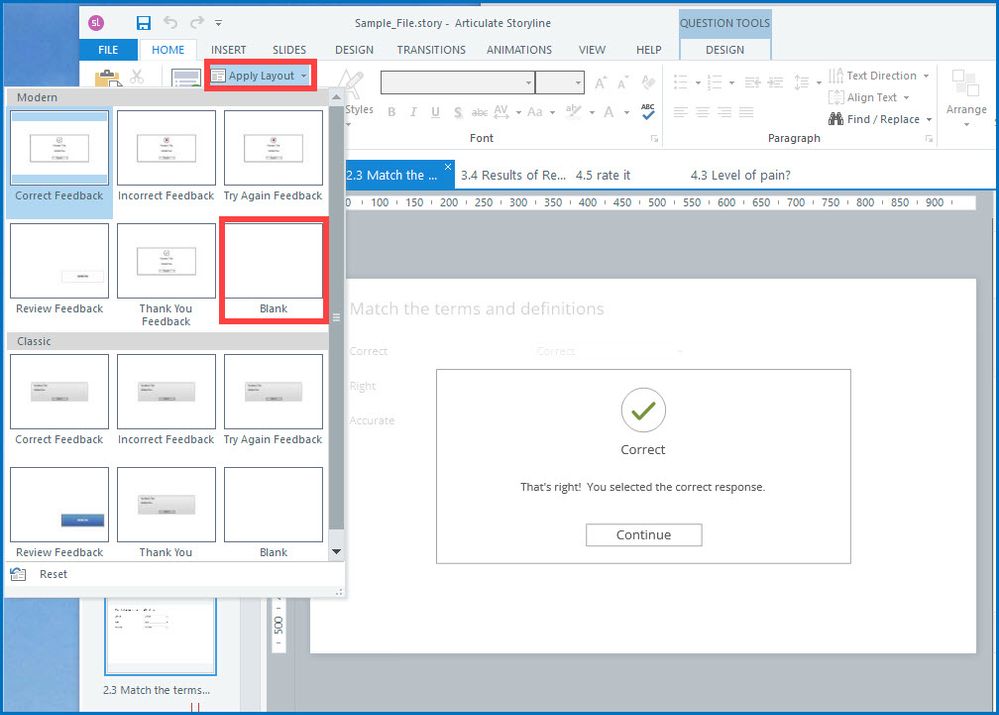The height and width of the screenshot is (715, 999).
Task: Open the TRANSITIONS ribbon tab
Action: (x=431, y=50)
